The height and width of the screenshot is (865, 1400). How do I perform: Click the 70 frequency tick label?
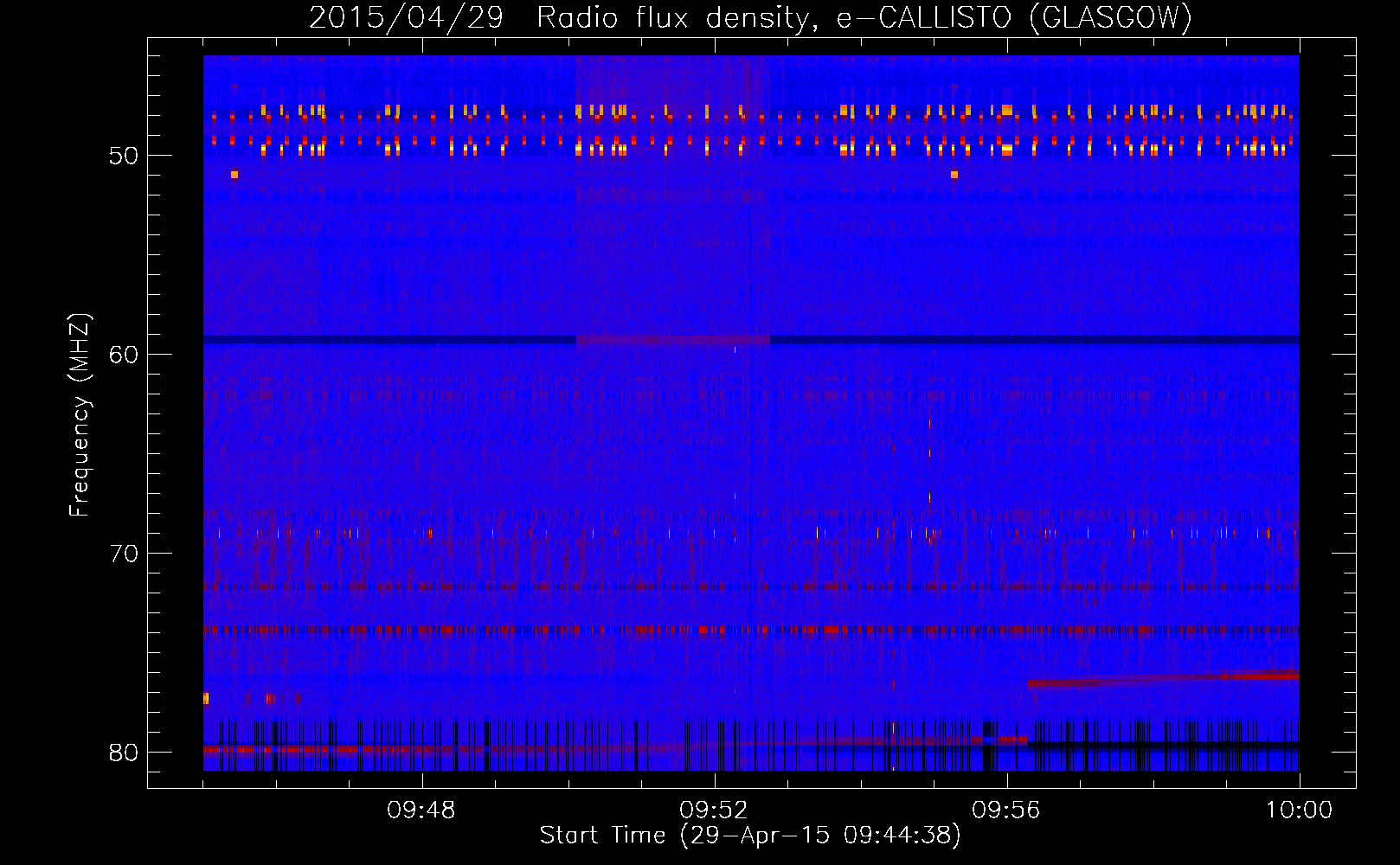124,554
